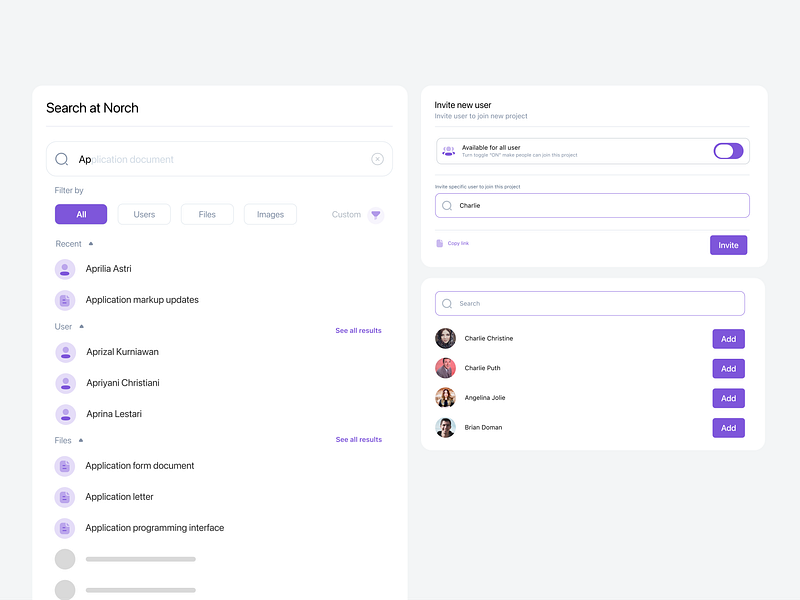
Task: Click the file icon beside Application form document
Action: (x=65, y=465)
